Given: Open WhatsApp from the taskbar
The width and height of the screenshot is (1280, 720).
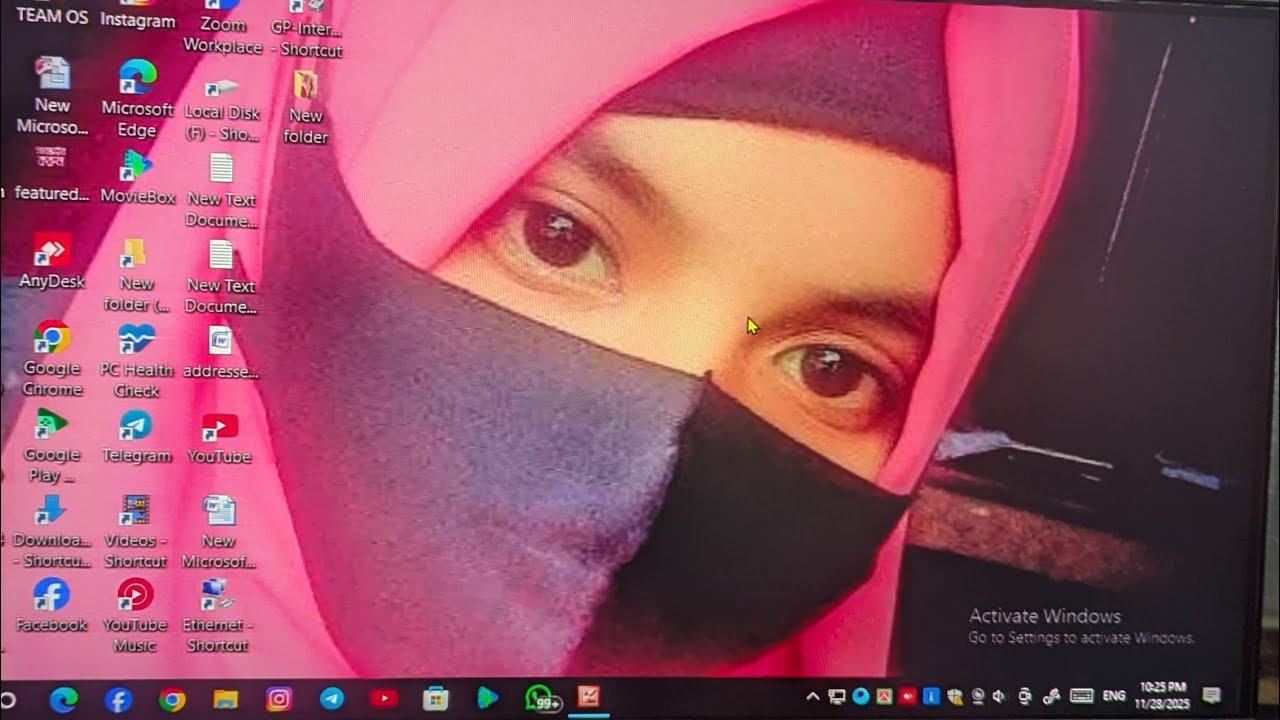Looking at the screenshot, I should coord(539,698).
